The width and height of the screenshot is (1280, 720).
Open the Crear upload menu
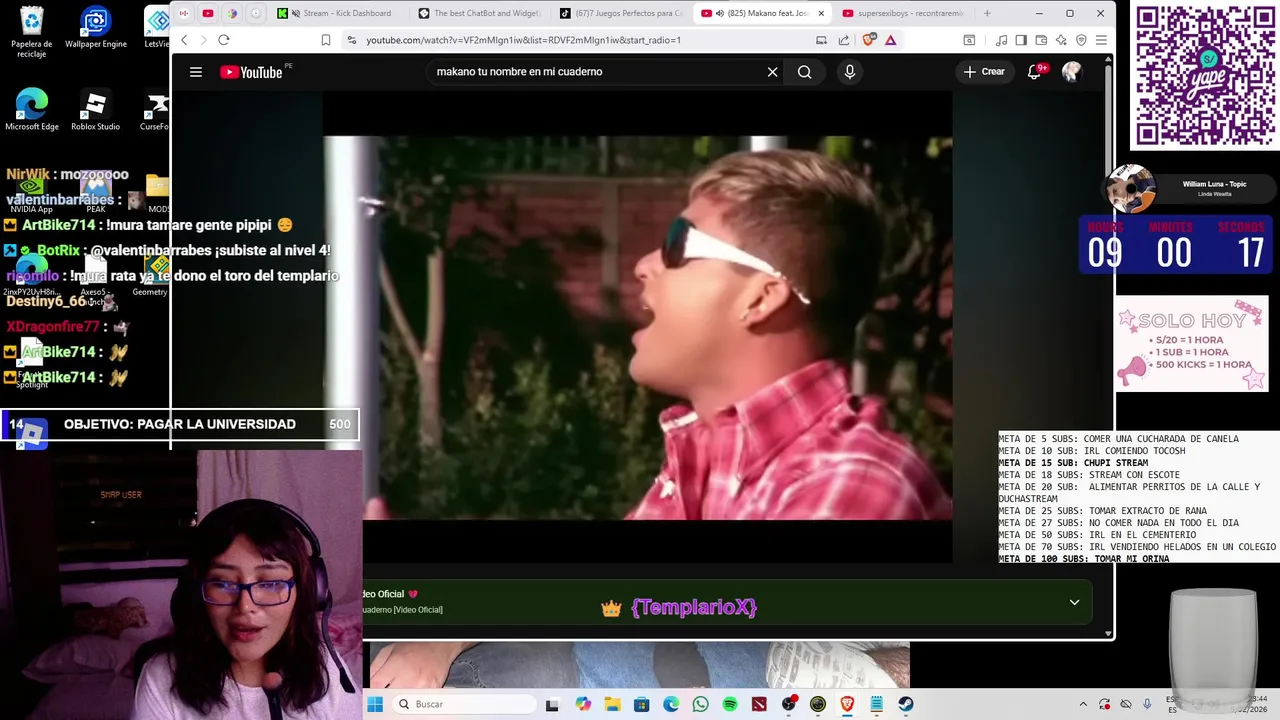tap(984, 72)
